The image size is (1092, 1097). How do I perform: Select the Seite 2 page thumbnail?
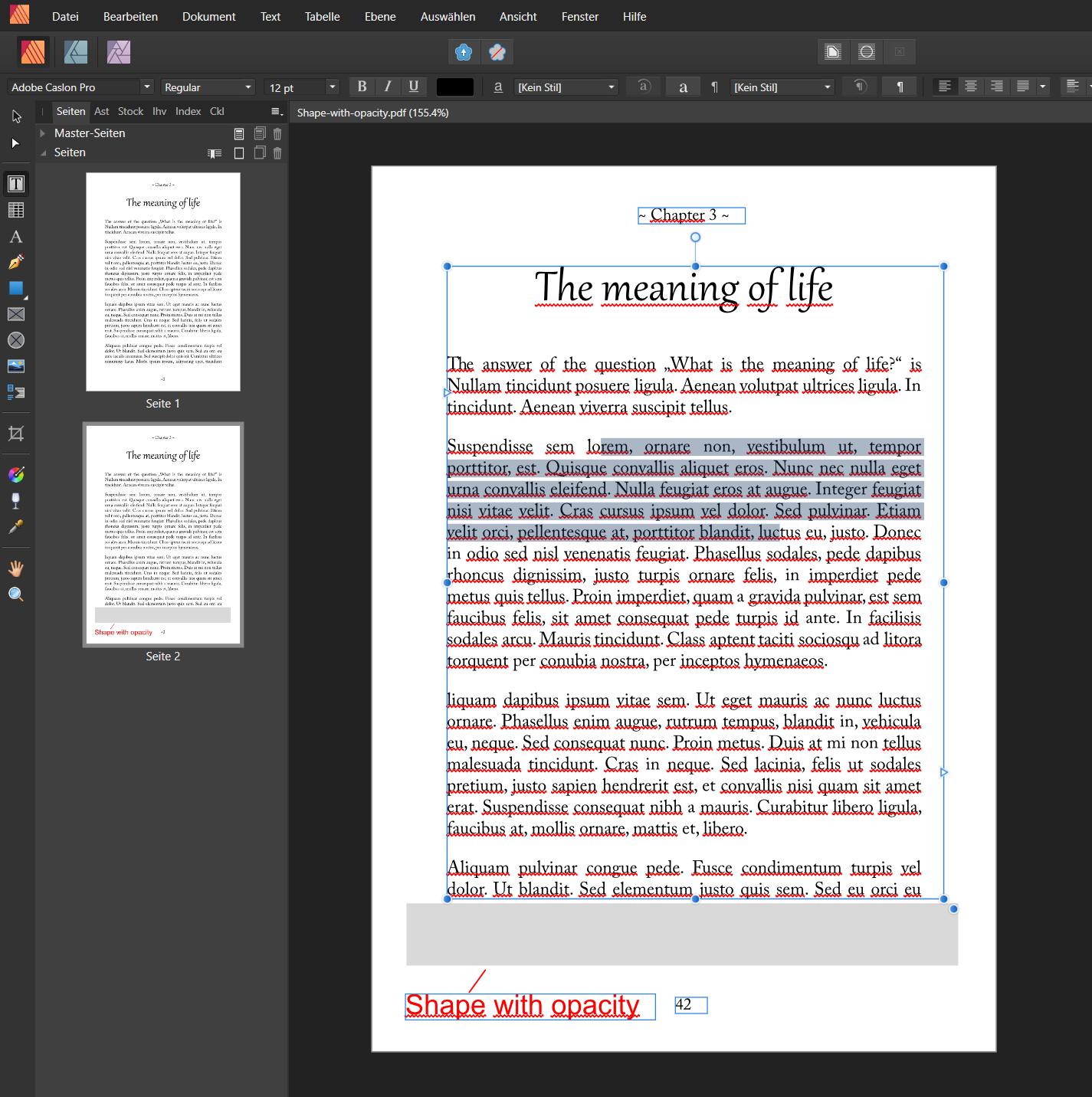(x=163, y=535)
